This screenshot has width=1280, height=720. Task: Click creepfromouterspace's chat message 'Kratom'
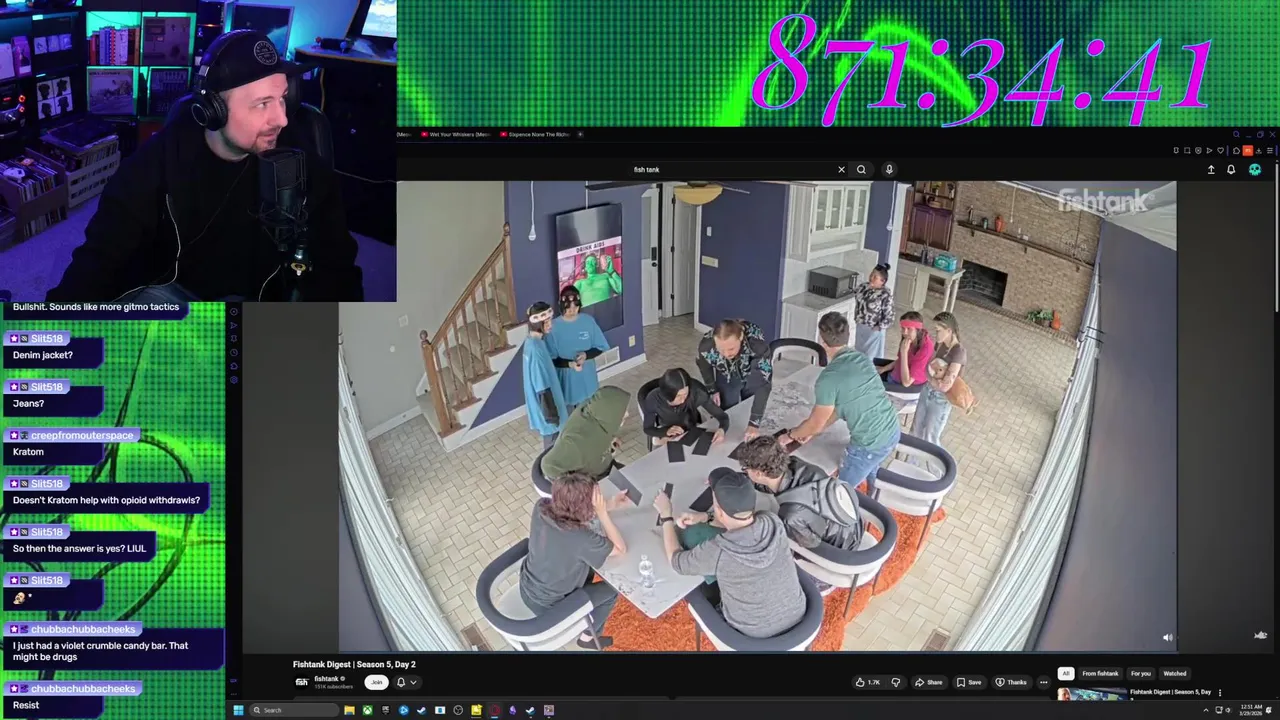tap(28, 452)
